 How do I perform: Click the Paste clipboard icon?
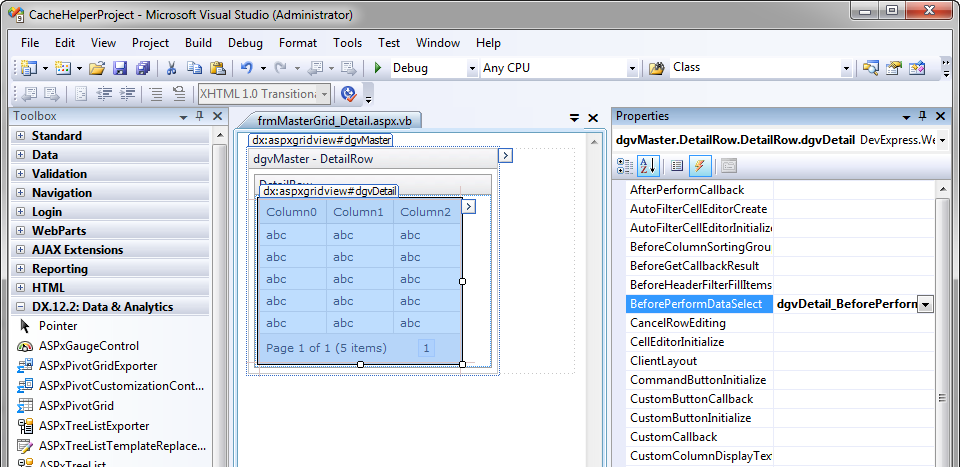[217, 68]
